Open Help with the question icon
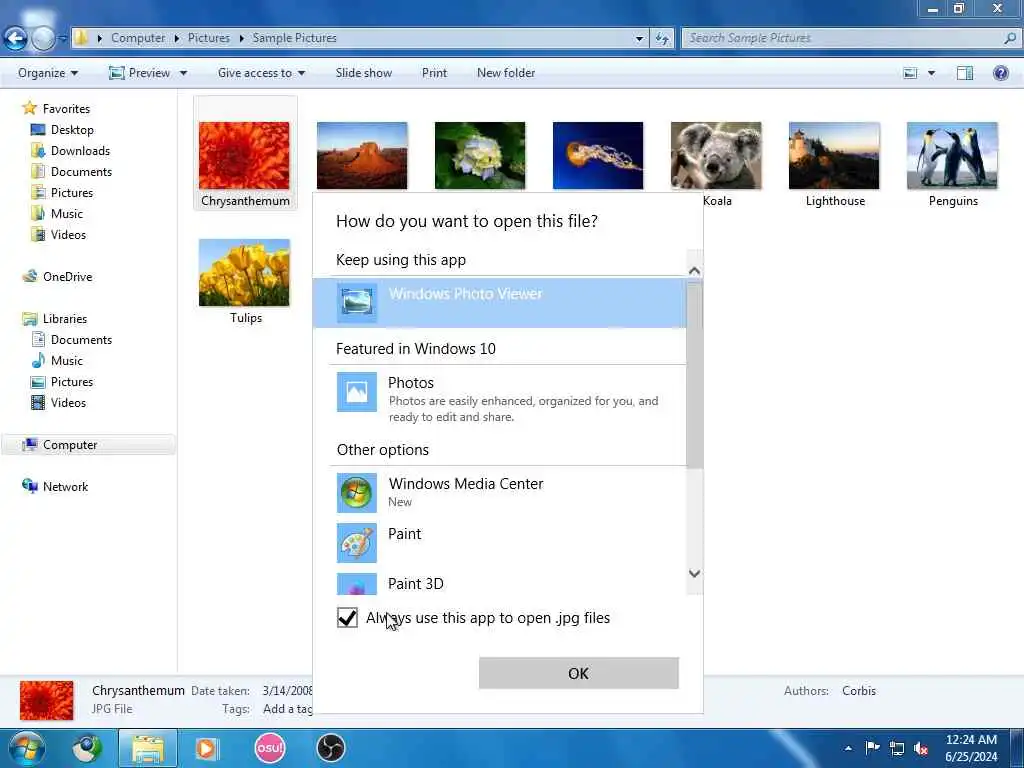 1000,73
